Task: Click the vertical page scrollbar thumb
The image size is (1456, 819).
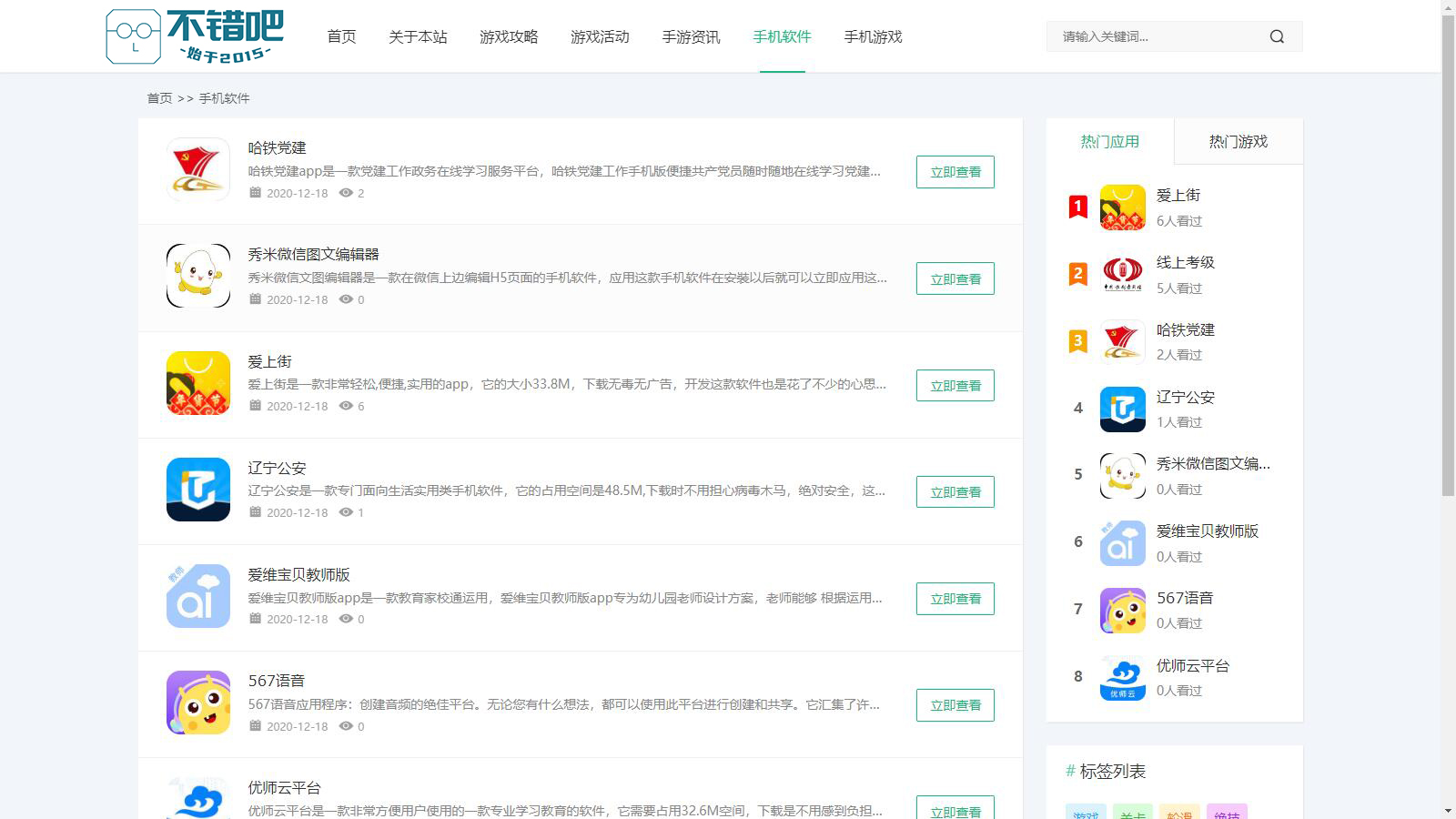Action: coord(1448,255)
